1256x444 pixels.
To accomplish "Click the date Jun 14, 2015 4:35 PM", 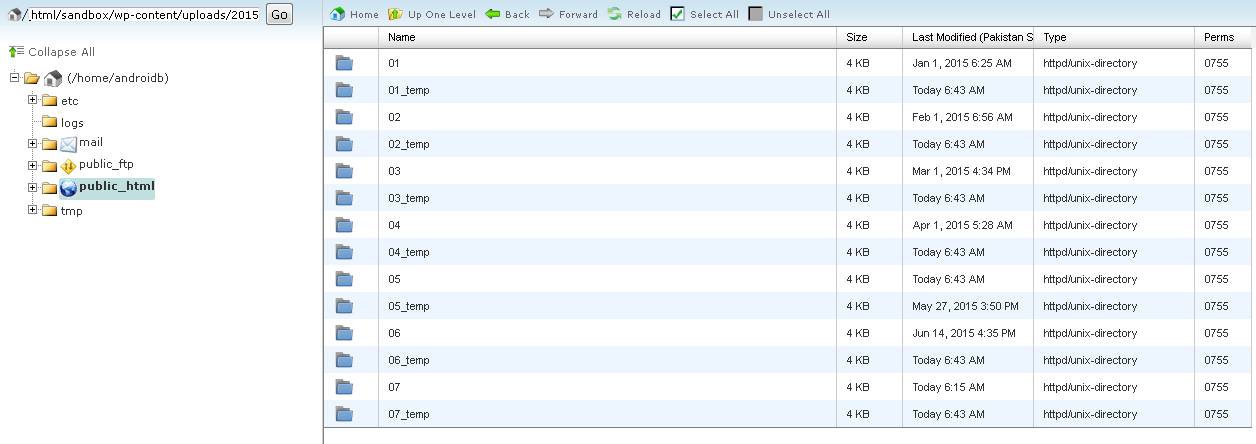I will 964,333.
